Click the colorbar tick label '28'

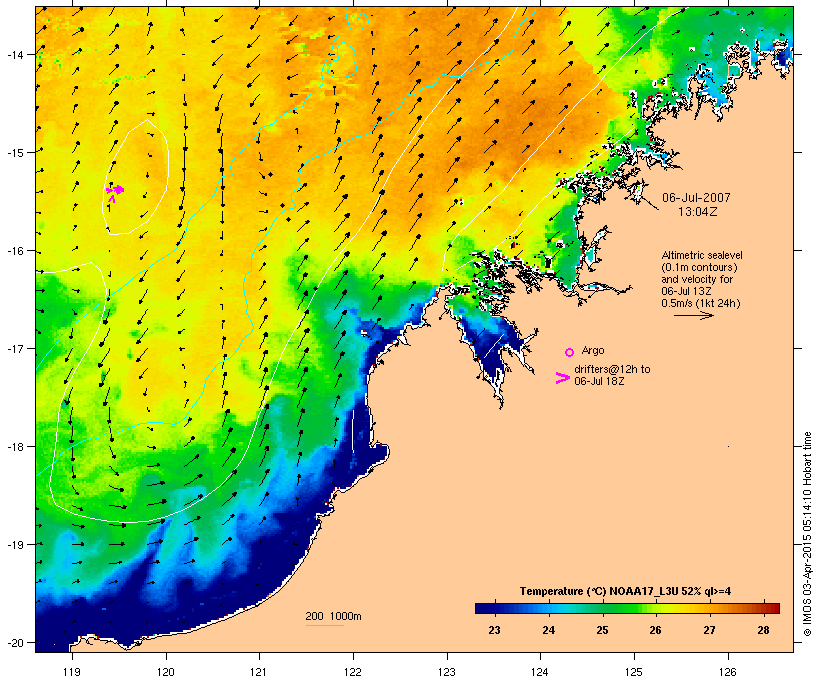point(763,630)
